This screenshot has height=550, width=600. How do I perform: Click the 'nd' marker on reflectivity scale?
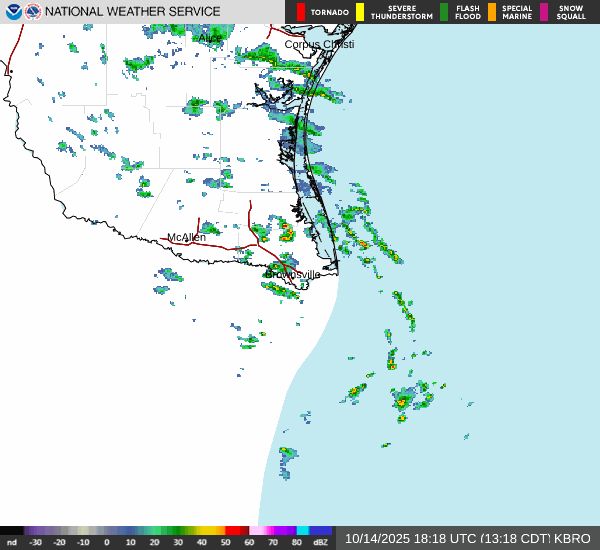coord(12,542)
